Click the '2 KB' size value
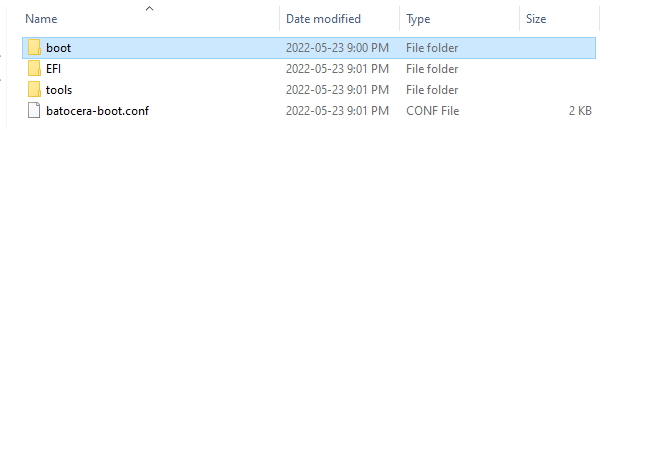Image resolution: width=648 pixels, height=462 pixels. [580, 111]
